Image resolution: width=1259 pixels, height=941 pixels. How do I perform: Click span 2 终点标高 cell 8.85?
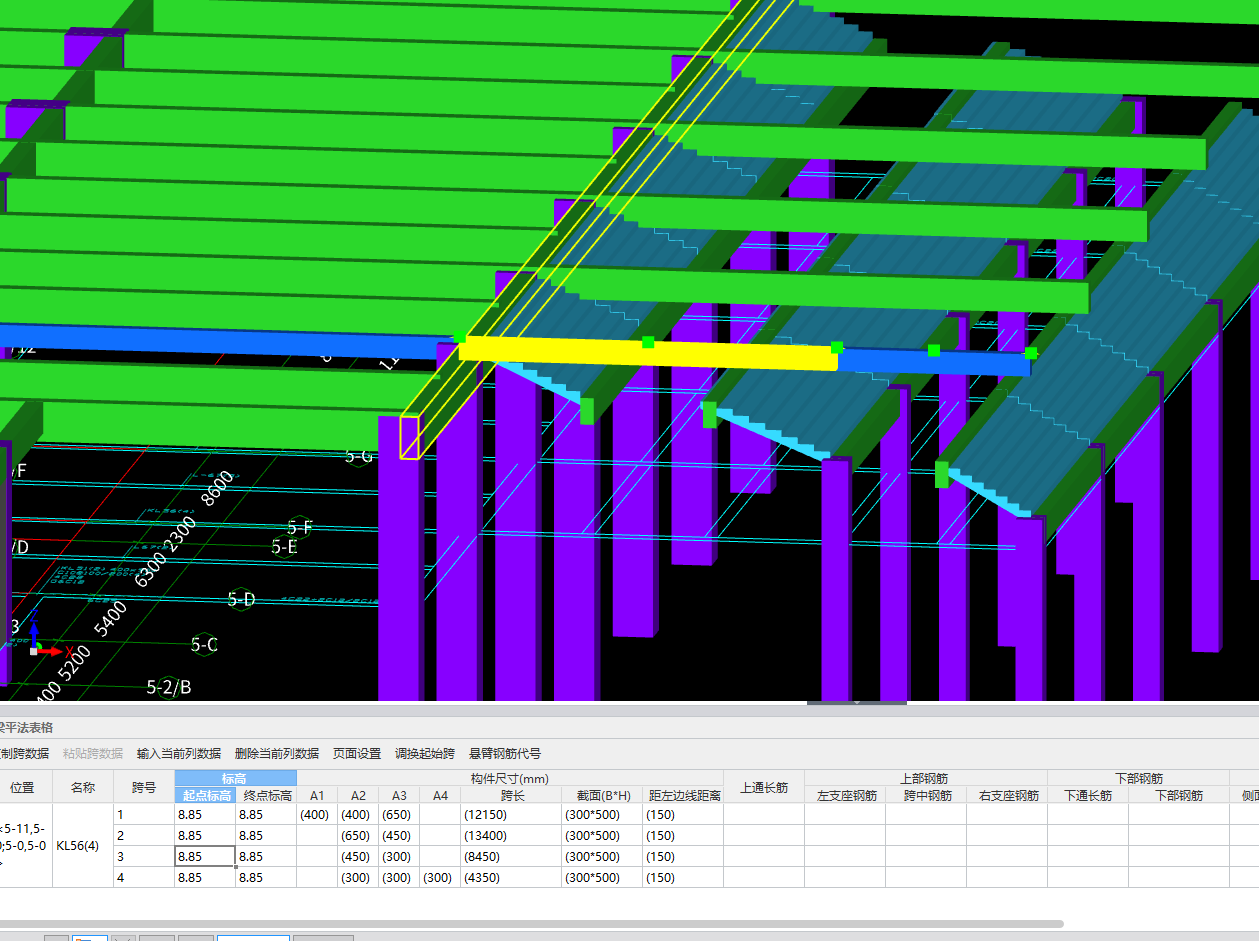pos(266,835)
